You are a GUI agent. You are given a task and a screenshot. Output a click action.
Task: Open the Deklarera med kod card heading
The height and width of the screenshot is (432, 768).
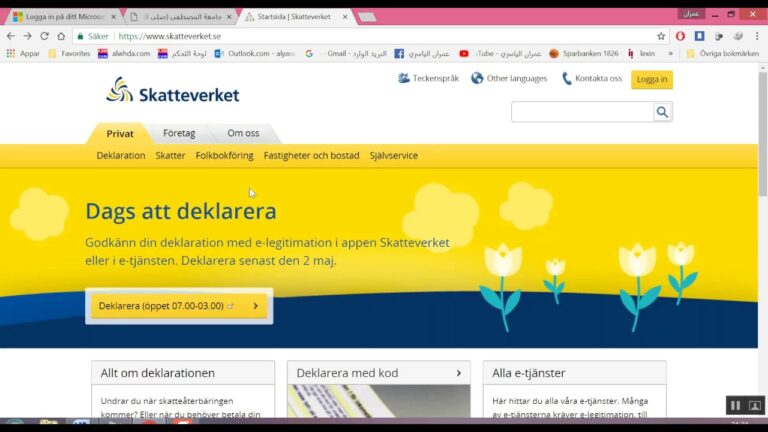point(347,373)
